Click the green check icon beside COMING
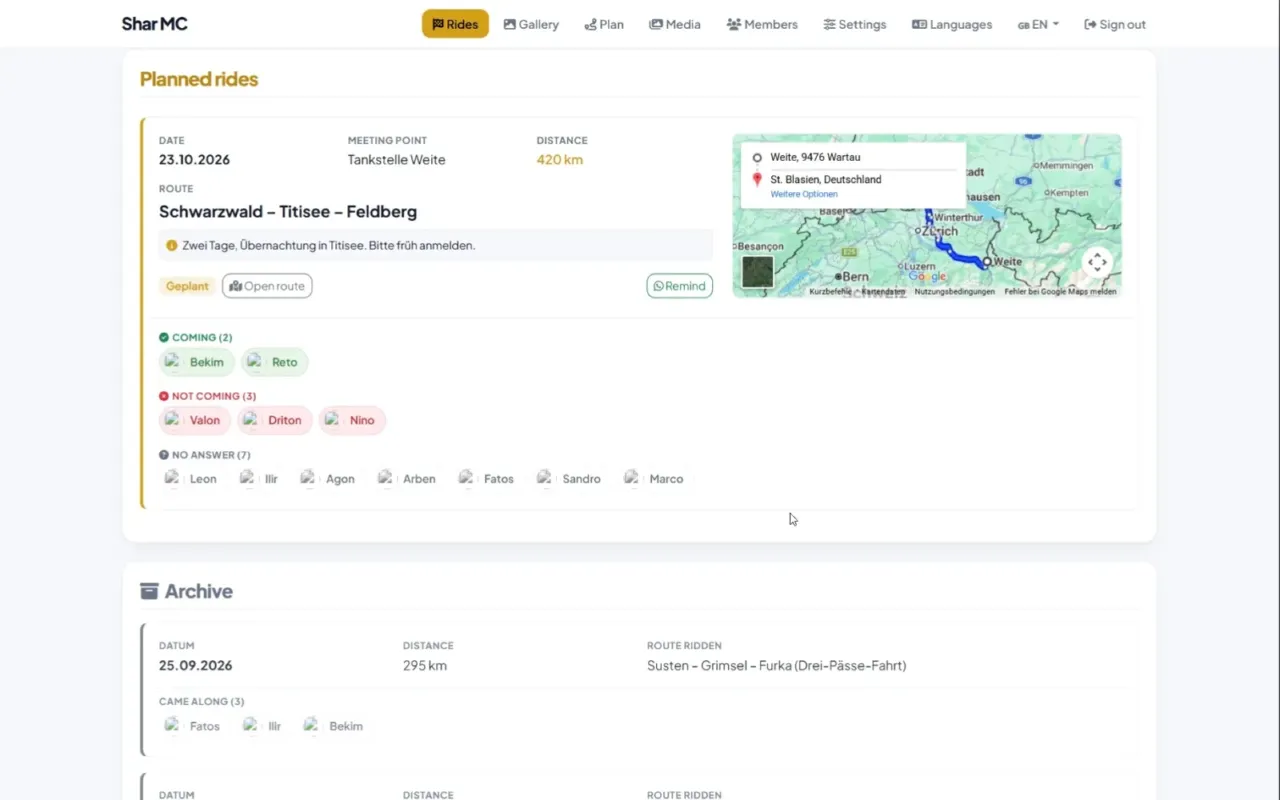This screenshot has width=1280, height=800. coord(164,338)
